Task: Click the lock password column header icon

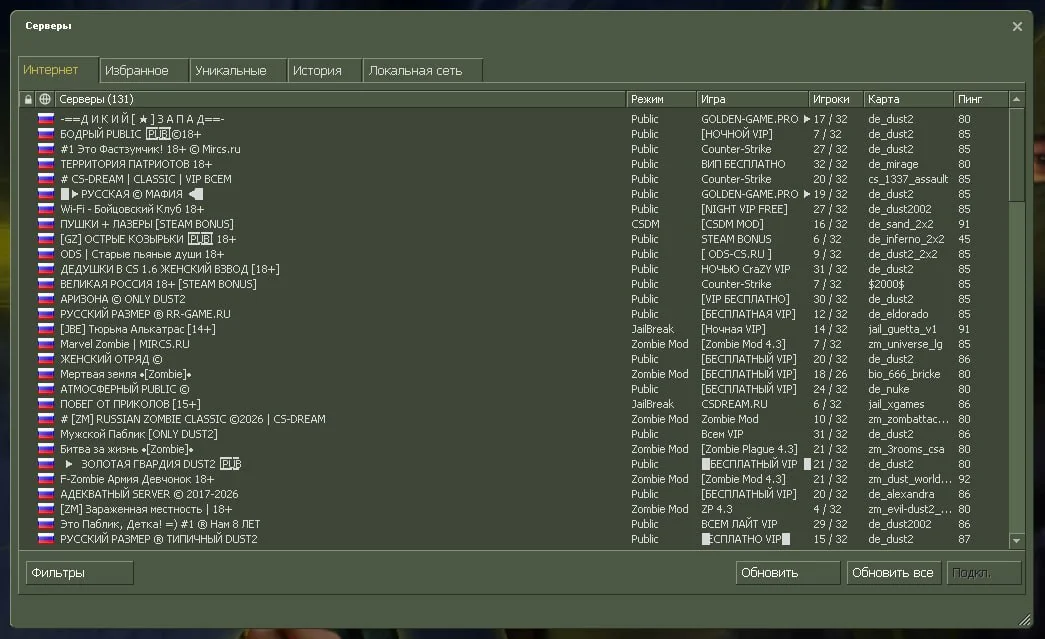Action: (x=28, y=99)
